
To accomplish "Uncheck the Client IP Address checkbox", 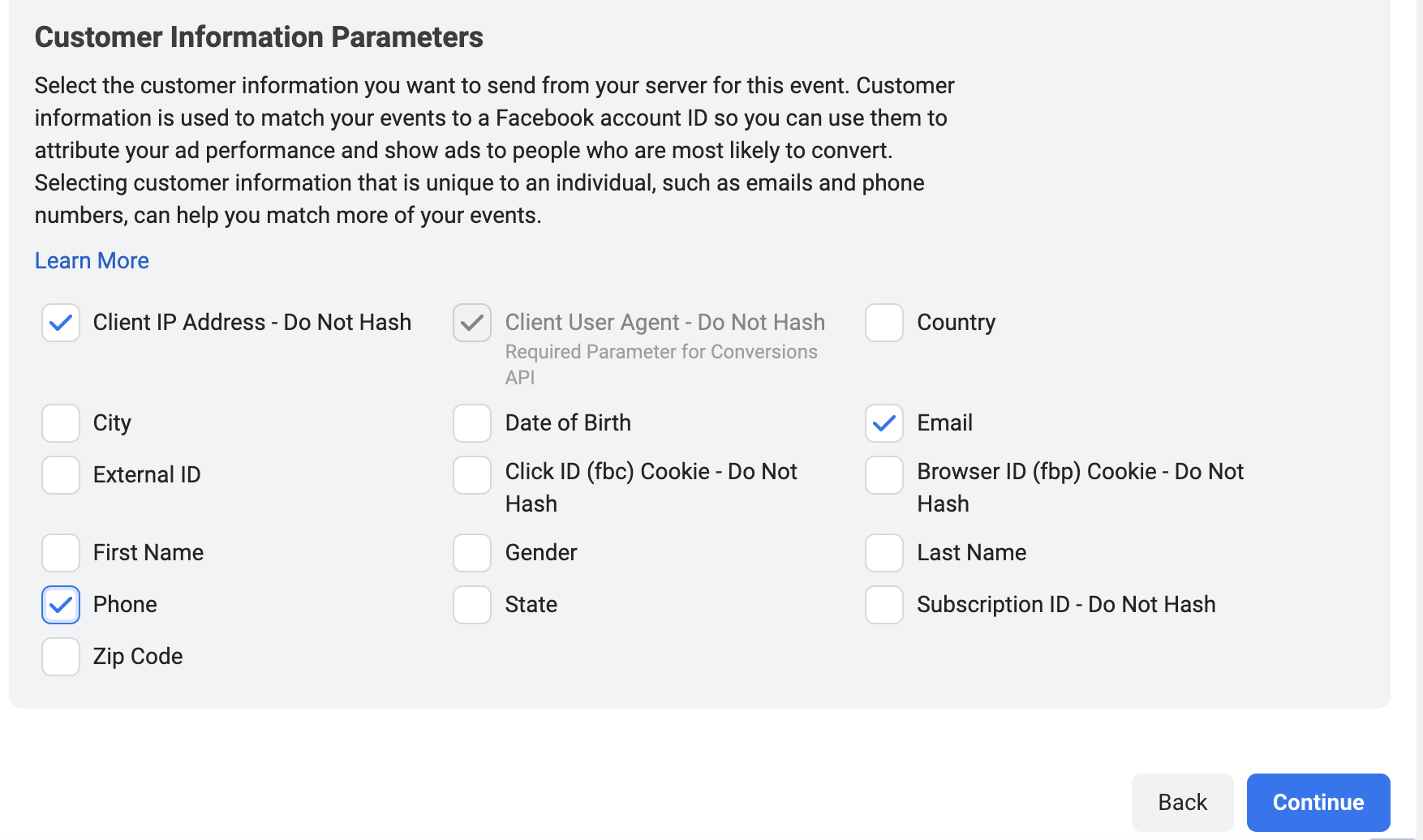I will [61, 323].
